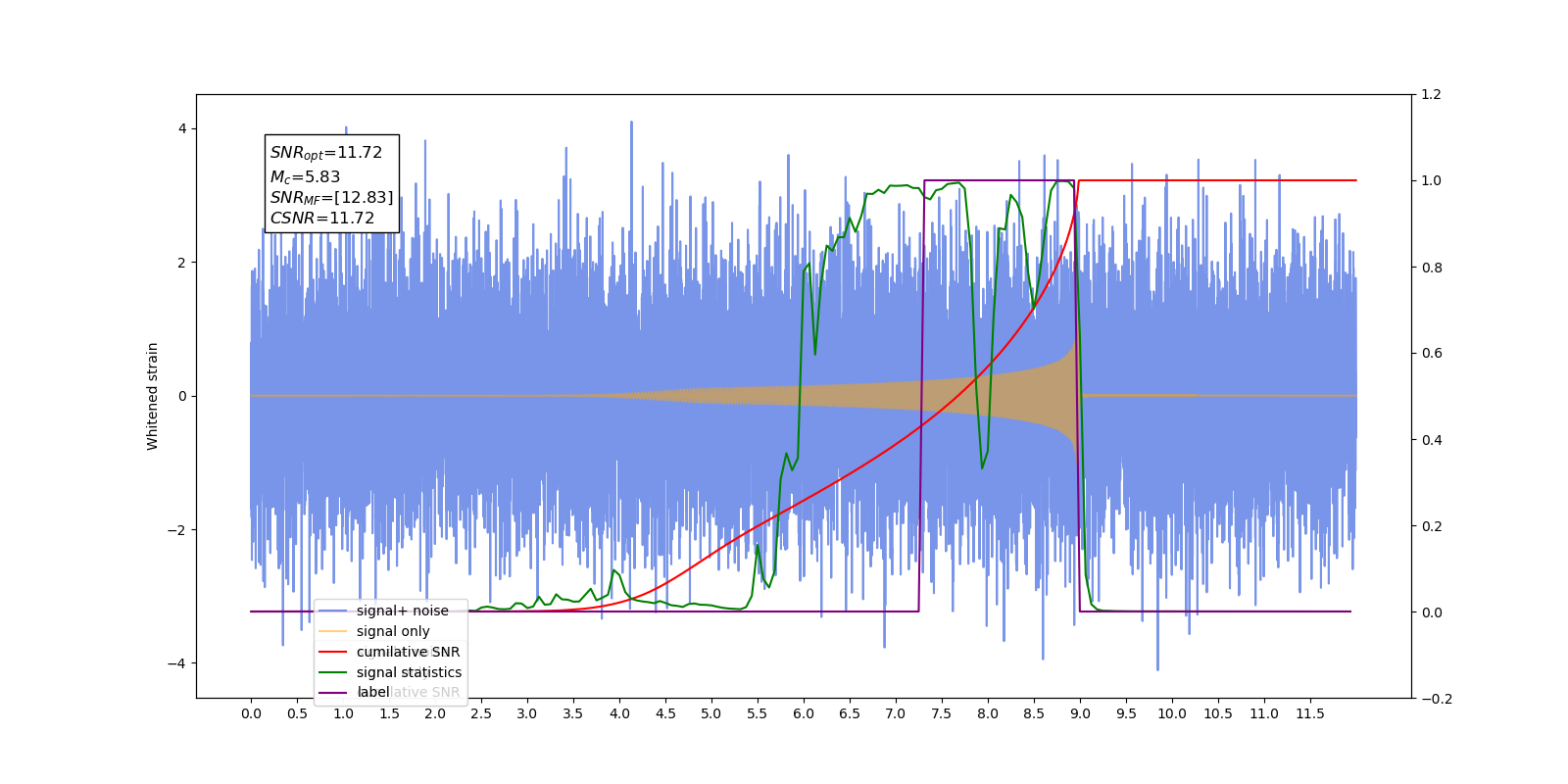Click the Mc=5.83 annotation text
This screenshot has width=1568, height=784.
[305, 177]
